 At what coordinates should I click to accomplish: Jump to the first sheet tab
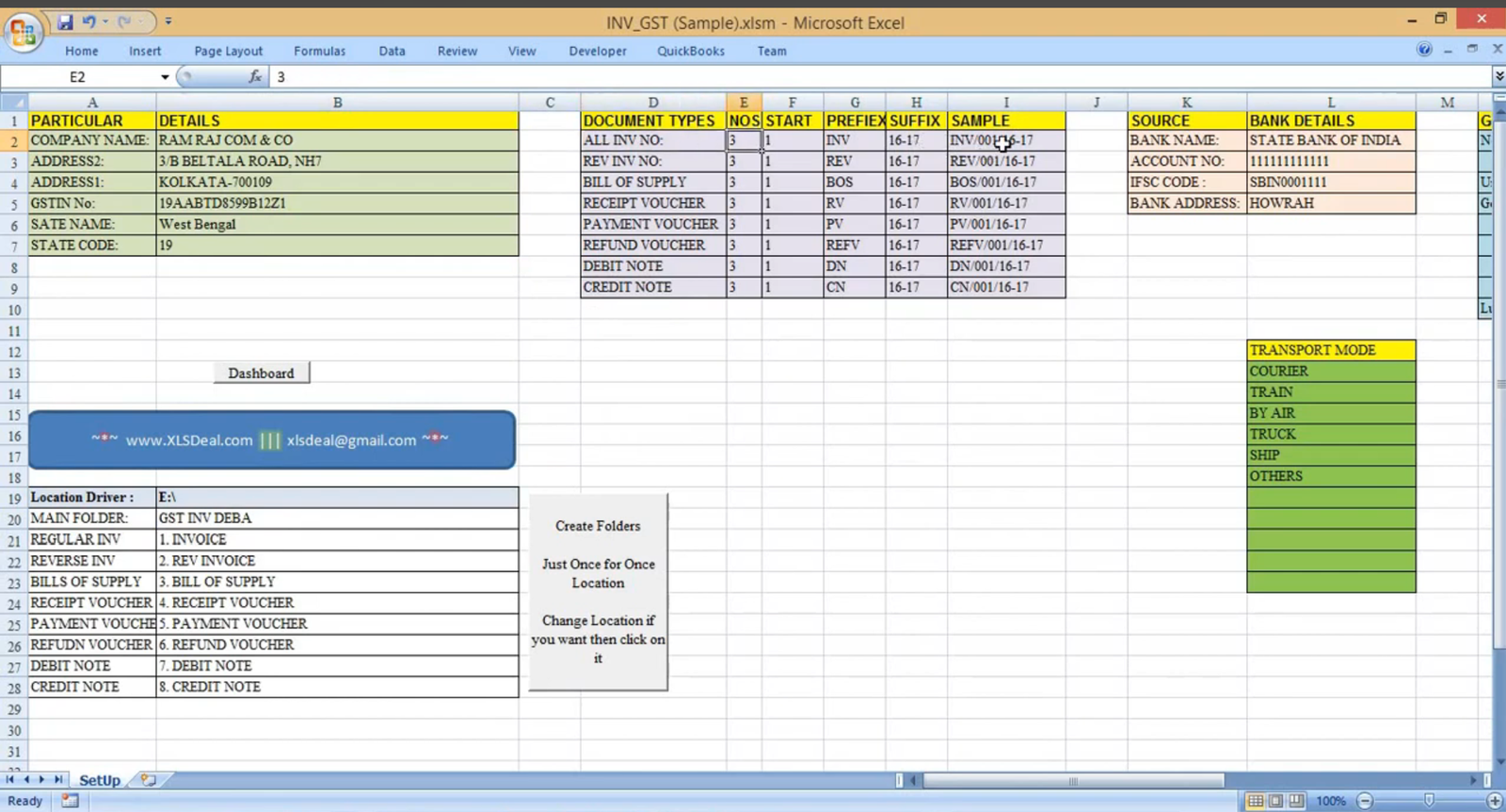pos(10,780)
